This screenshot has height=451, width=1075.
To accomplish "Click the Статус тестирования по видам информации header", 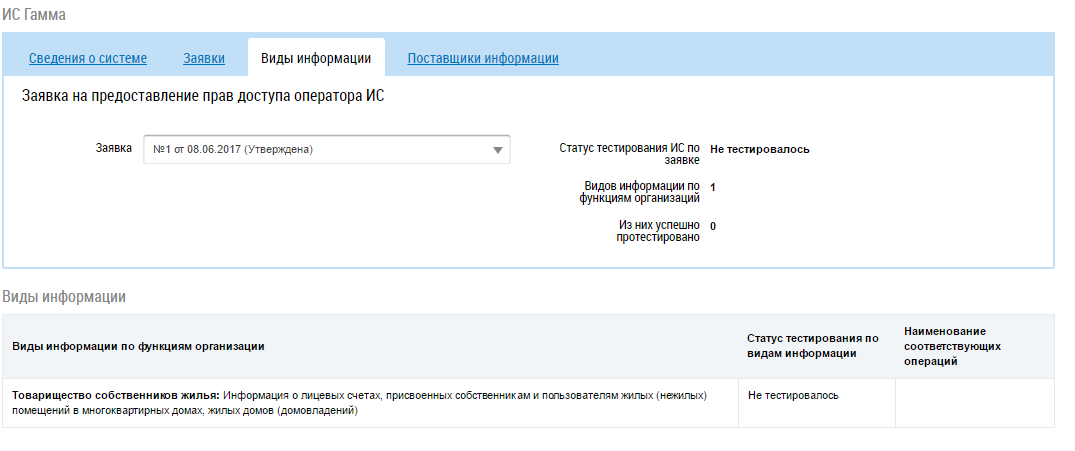I will tap(813, 345).
